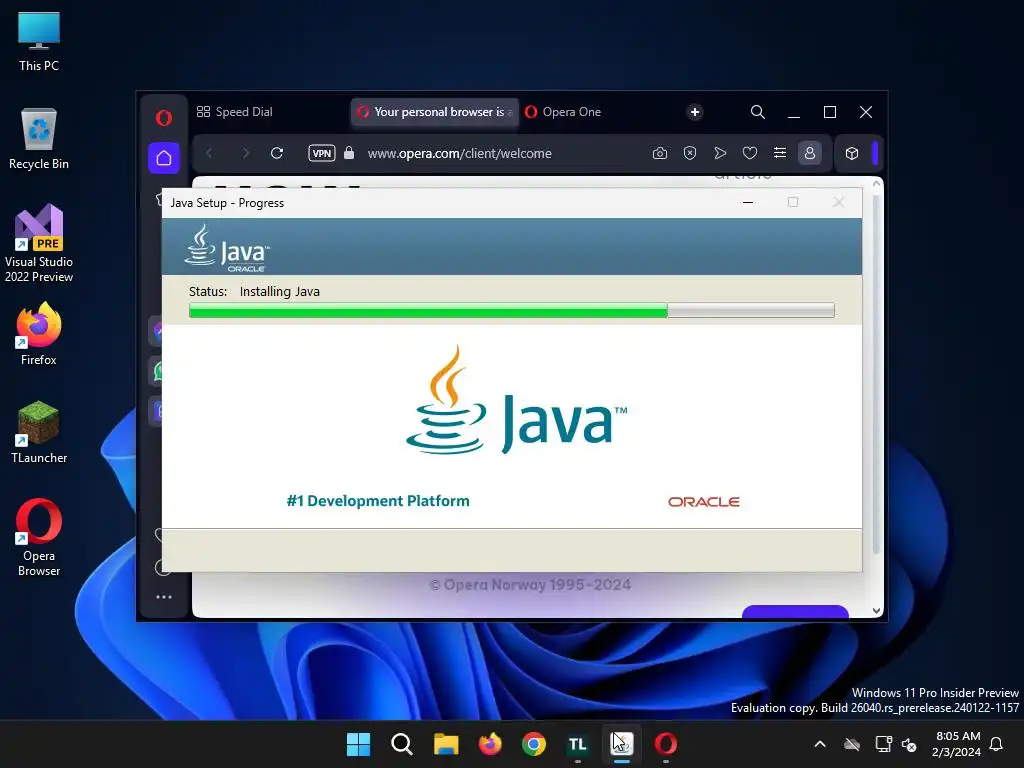Expand the system tray hidden icons chevron
This screenshot has width=1024, height=768.
point(820,744)
